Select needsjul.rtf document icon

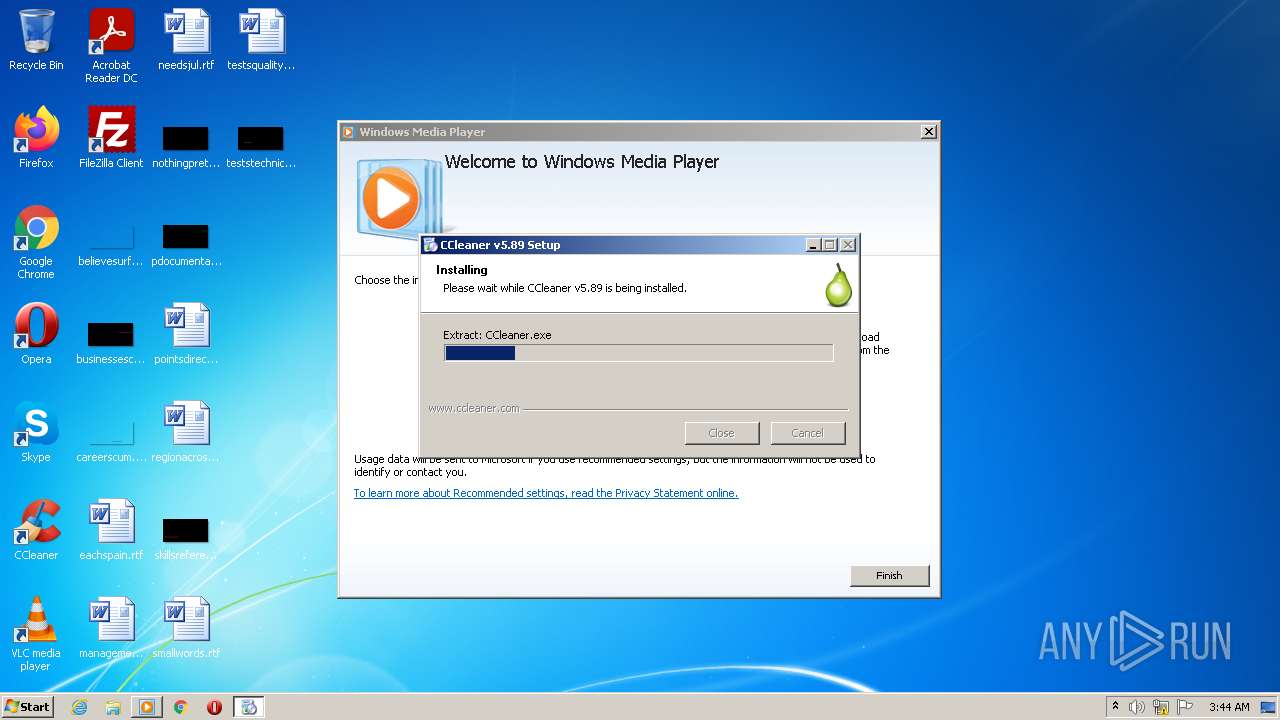click(x=186, y=40)
